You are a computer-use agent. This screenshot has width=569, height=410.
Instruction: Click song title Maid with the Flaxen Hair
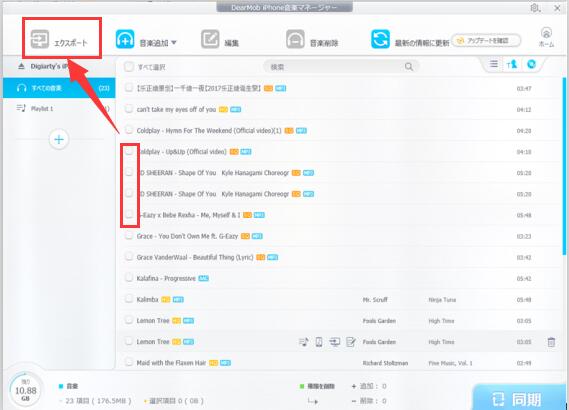coord(171,363)
